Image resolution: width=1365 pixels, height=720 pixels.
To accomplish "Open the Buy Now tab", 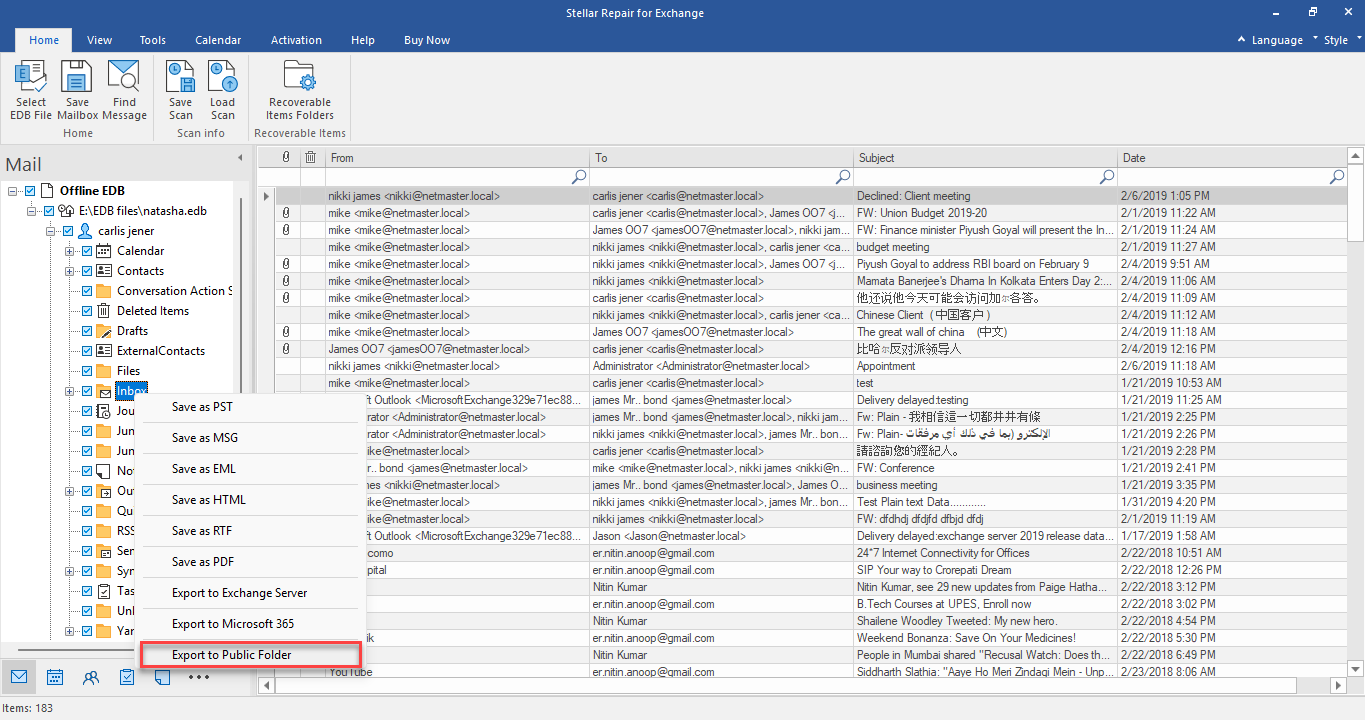I will (x=427, y=40).
